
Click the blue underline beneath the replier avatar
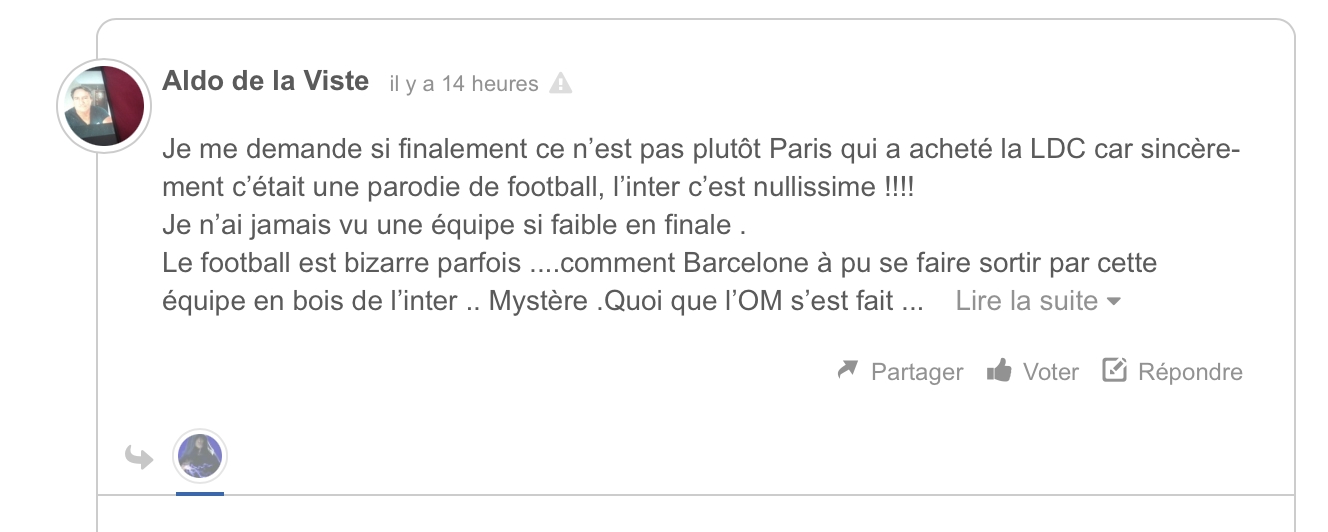tap(200, 492)
